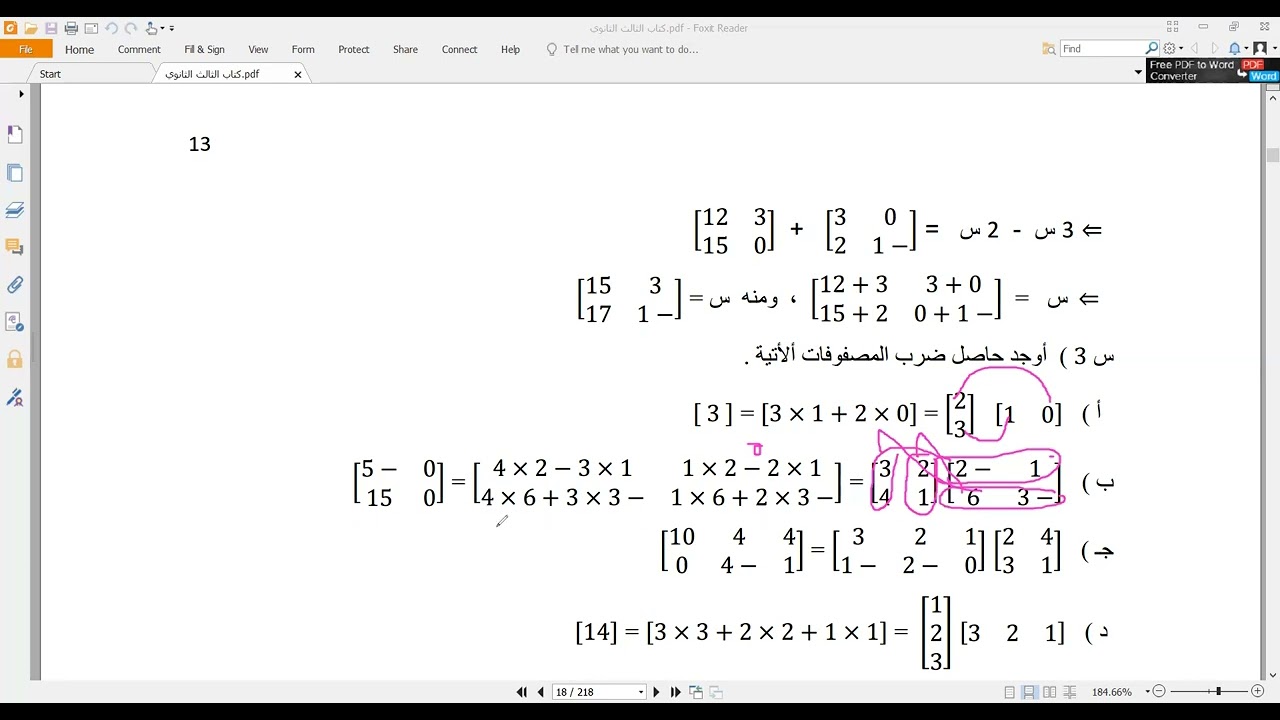1280x720 pixels.
Task: Go to the last page
Action: click(675, 692)
